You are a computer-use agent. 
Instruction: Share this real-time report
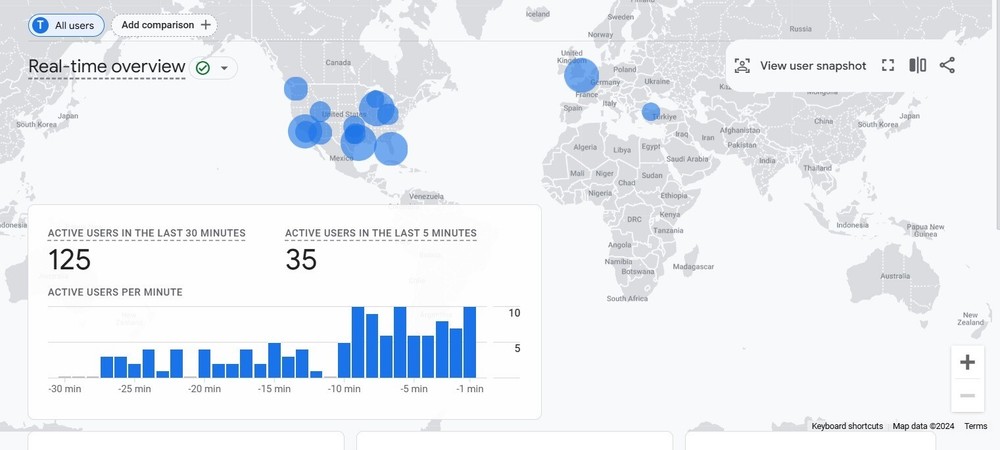point(947,65)
